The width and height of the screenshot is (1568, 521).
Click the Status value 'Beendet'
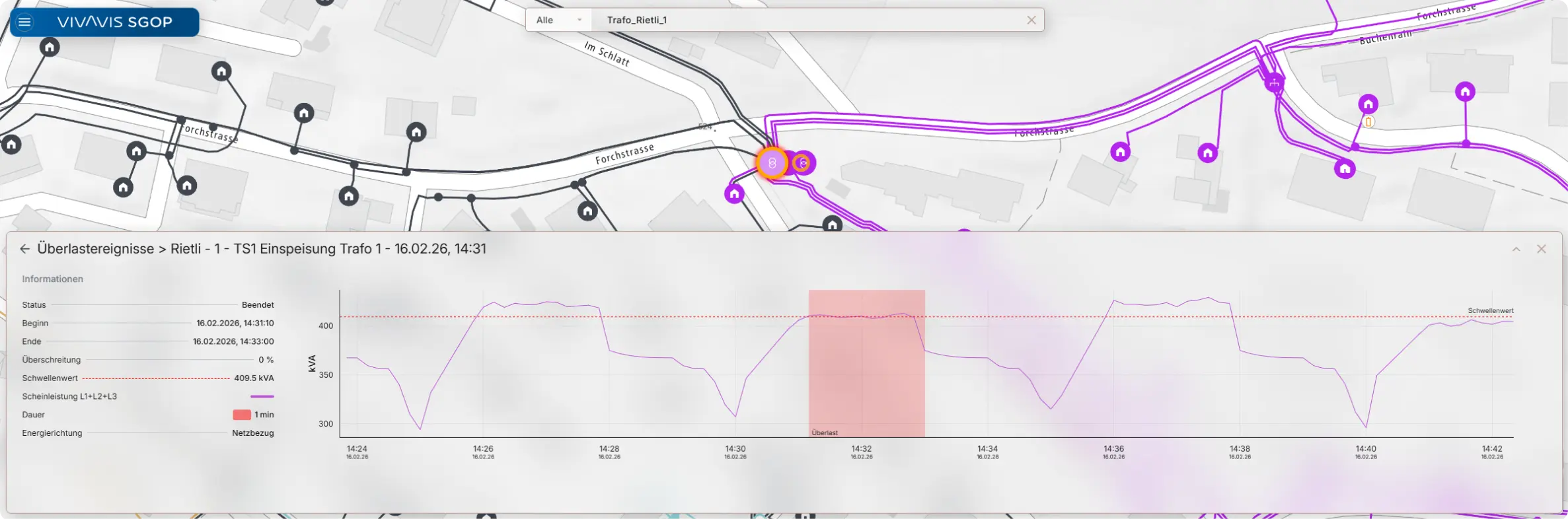(258, 305)
